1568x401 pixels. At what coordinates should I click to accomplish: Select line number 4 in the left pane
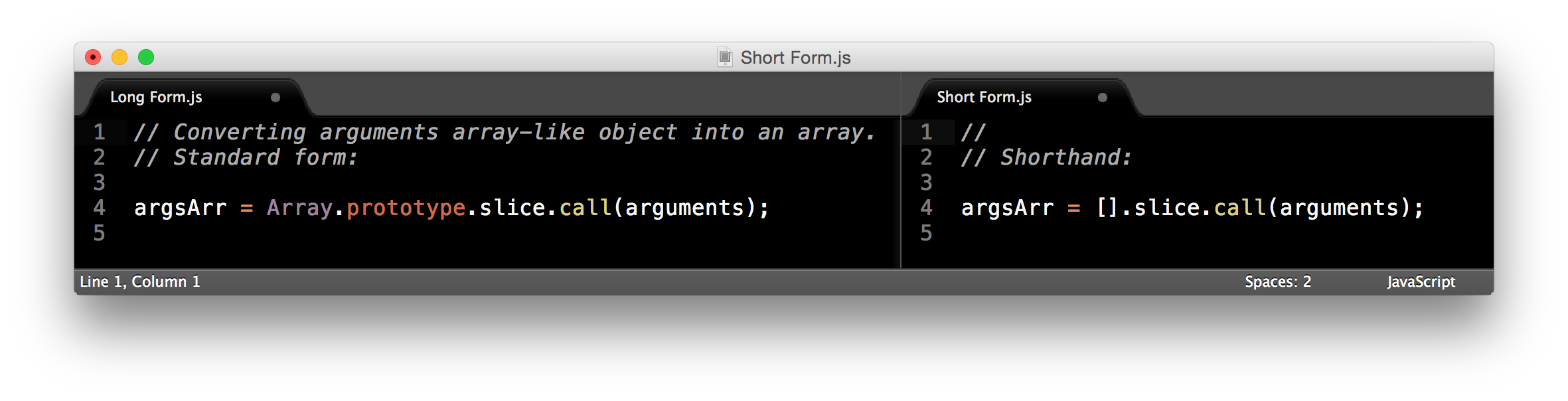tap(99, 208)
